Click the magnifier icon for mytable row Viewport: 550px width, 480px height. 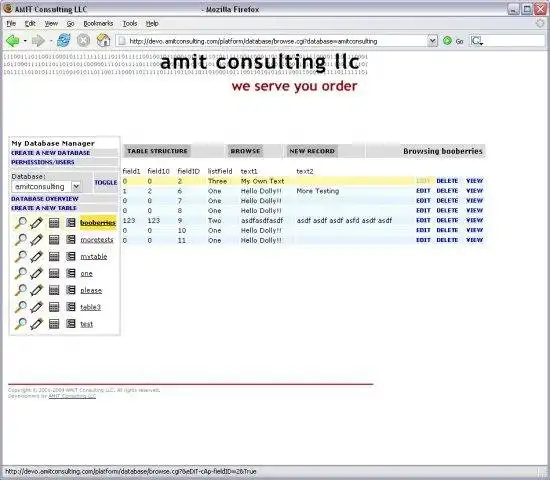coord(20,256)
